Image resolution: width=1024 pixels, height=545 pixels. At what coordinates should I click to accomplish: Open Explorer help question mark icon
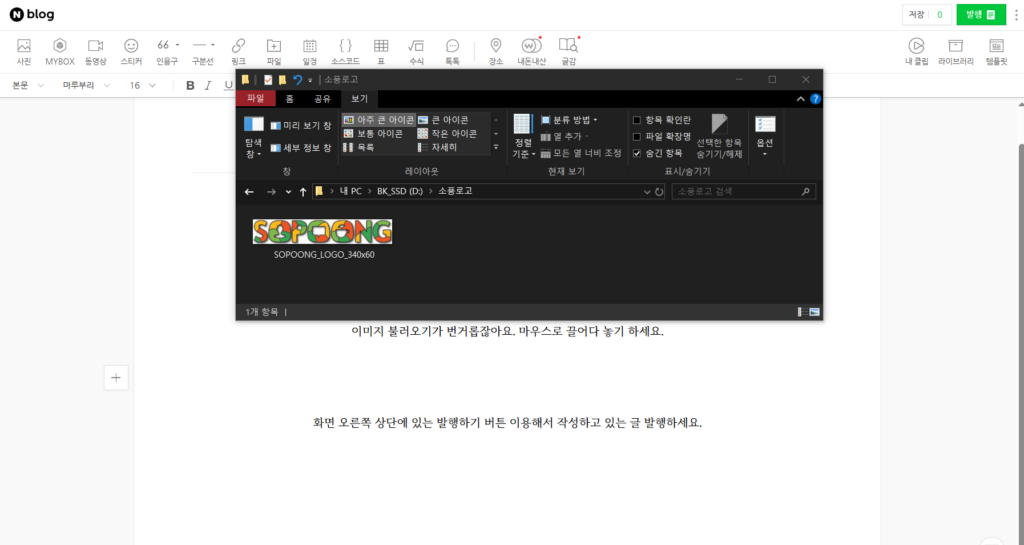(x=815, y=99)
